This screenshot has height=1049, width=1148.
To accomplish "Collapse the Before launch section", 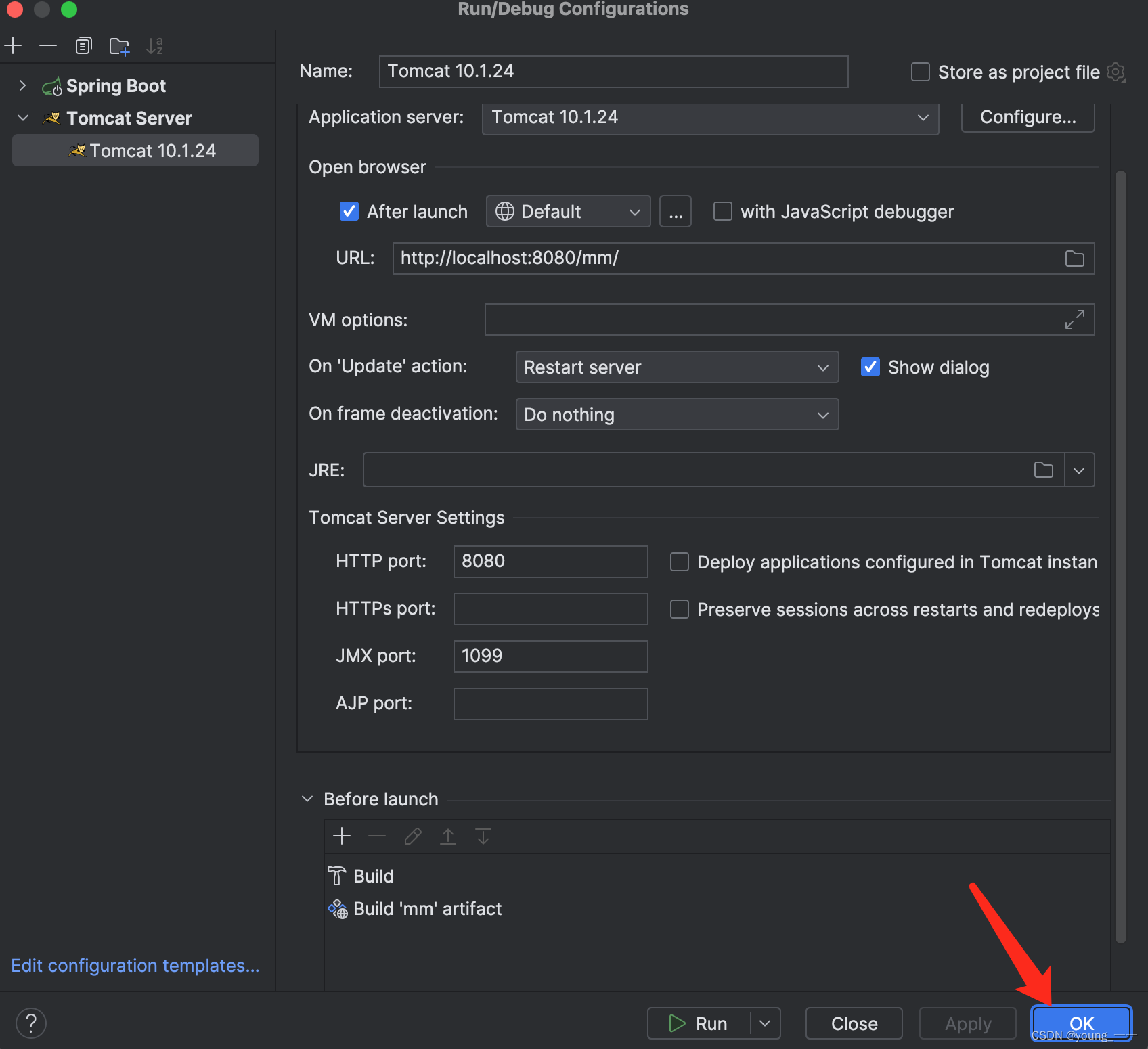I will (307, 799).
